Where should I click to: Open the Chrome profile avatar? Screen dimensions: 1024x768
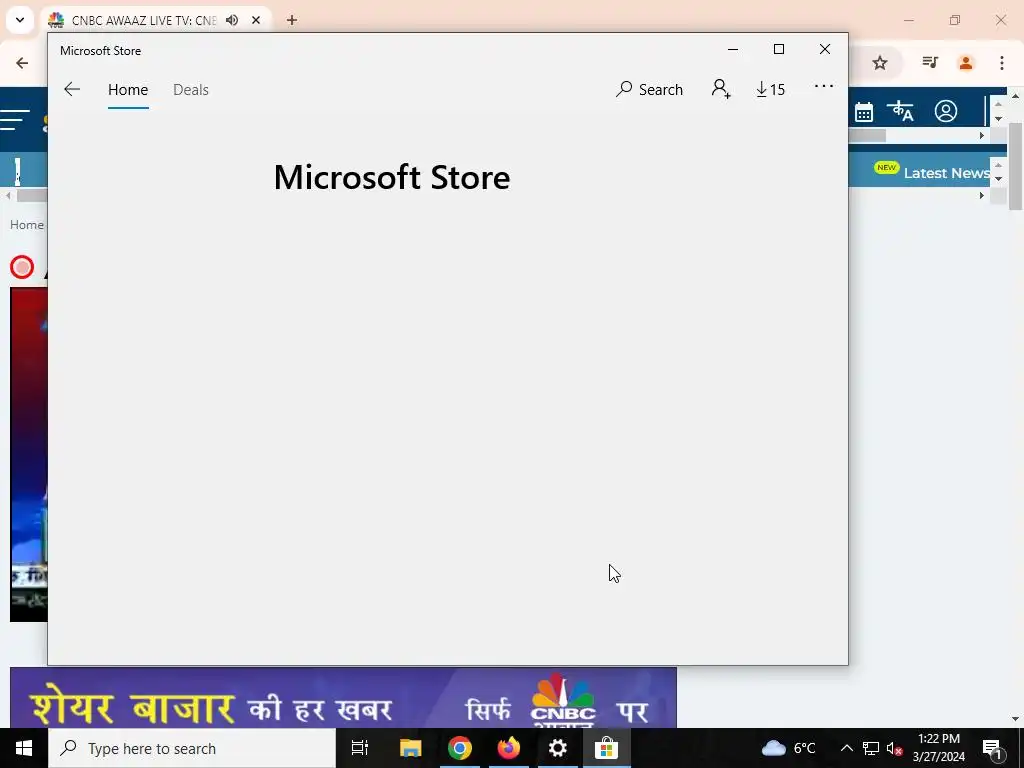(965, 63)
